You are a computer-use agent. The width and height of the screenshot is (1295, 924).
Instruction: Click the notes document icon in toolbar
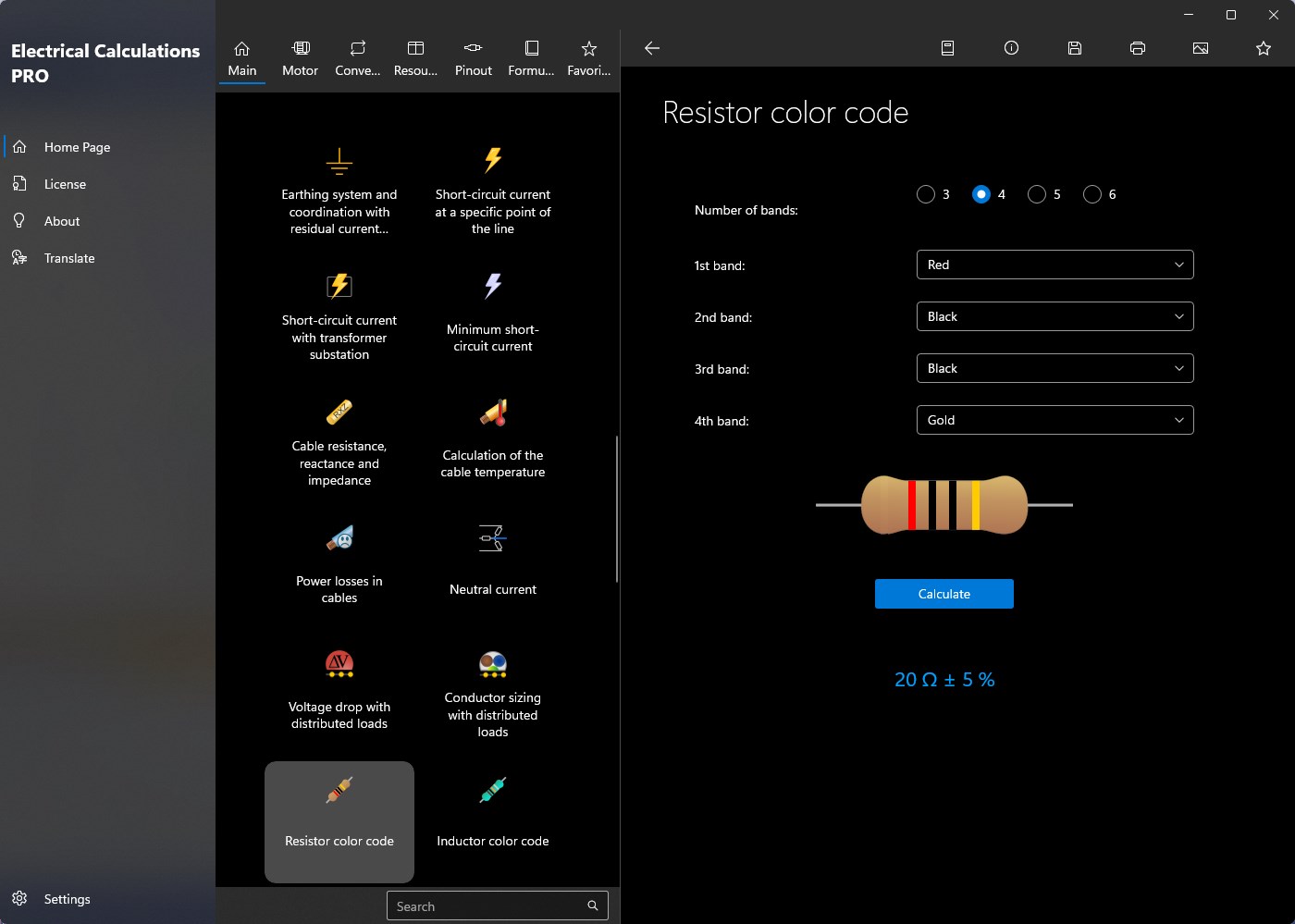click(948, 48)
